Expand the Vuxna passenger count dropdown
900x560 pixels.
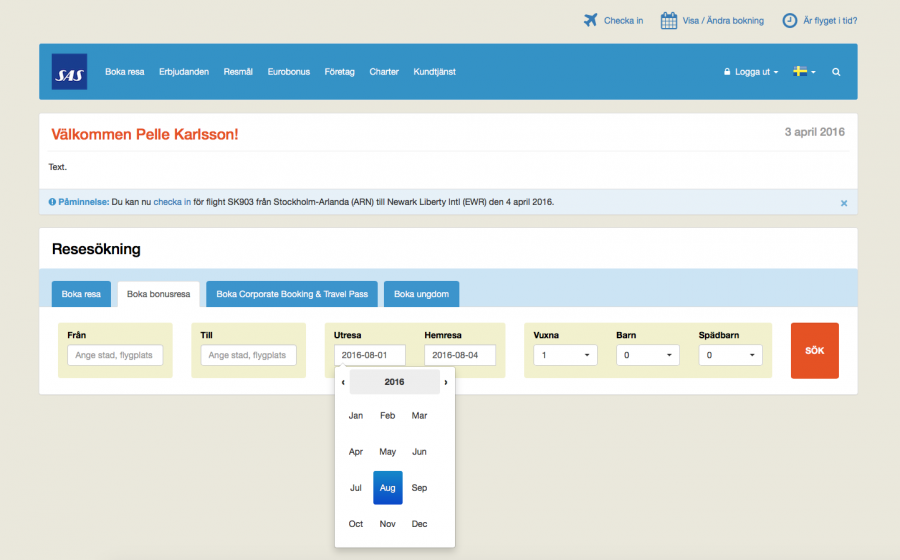pos(565,355)
